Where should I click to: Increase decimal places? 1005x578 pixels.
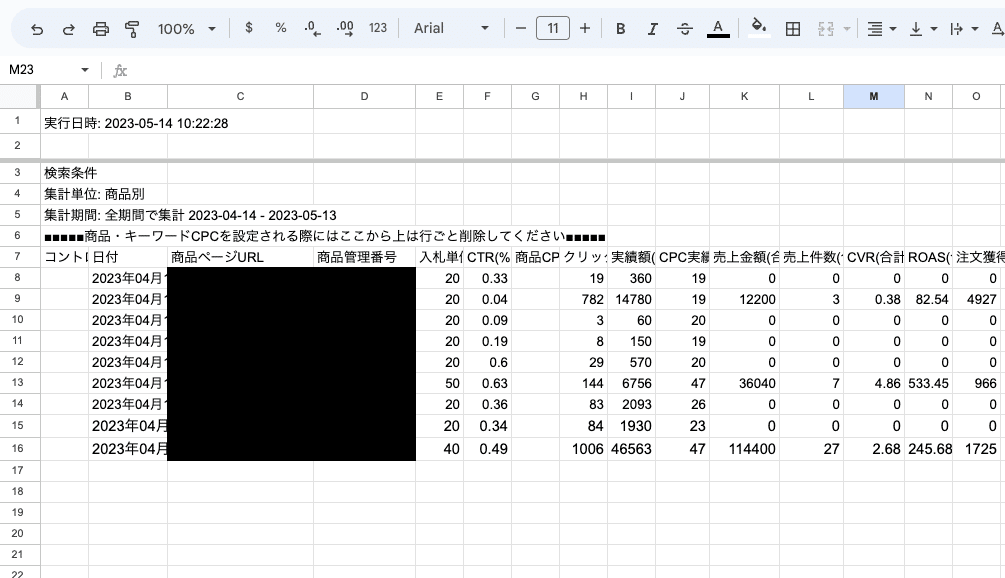point(345,28)
